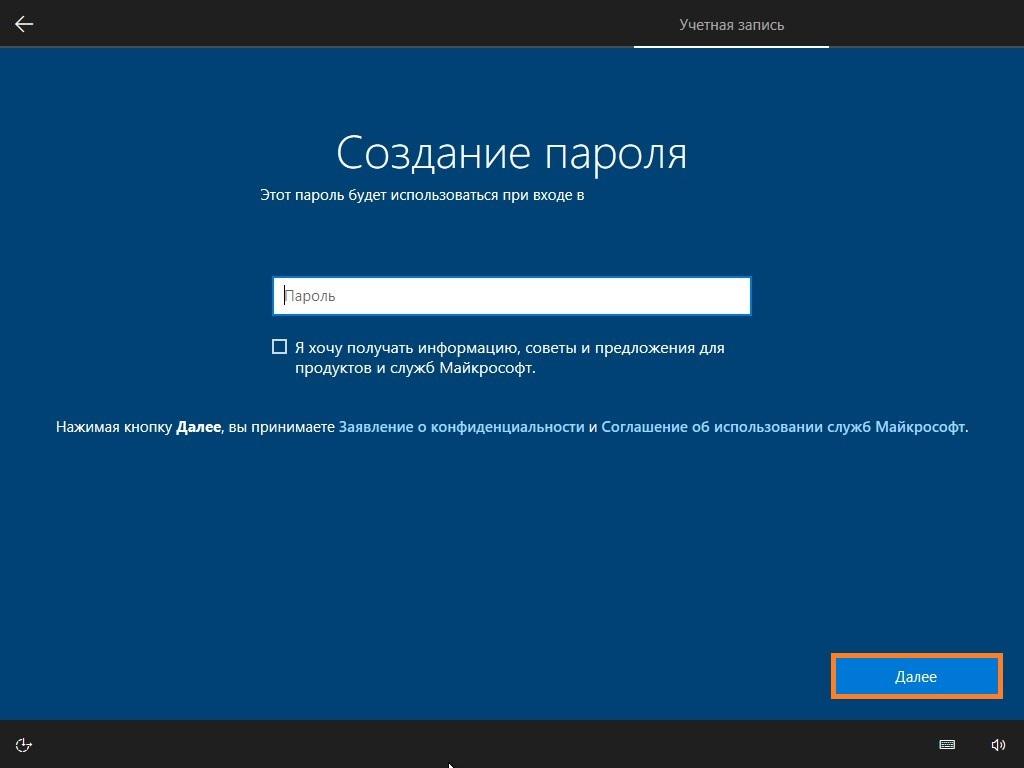This screenshot has width=1024, height=768.
Task: Show the on-screen keyboard icon
Action: (947, 744)
